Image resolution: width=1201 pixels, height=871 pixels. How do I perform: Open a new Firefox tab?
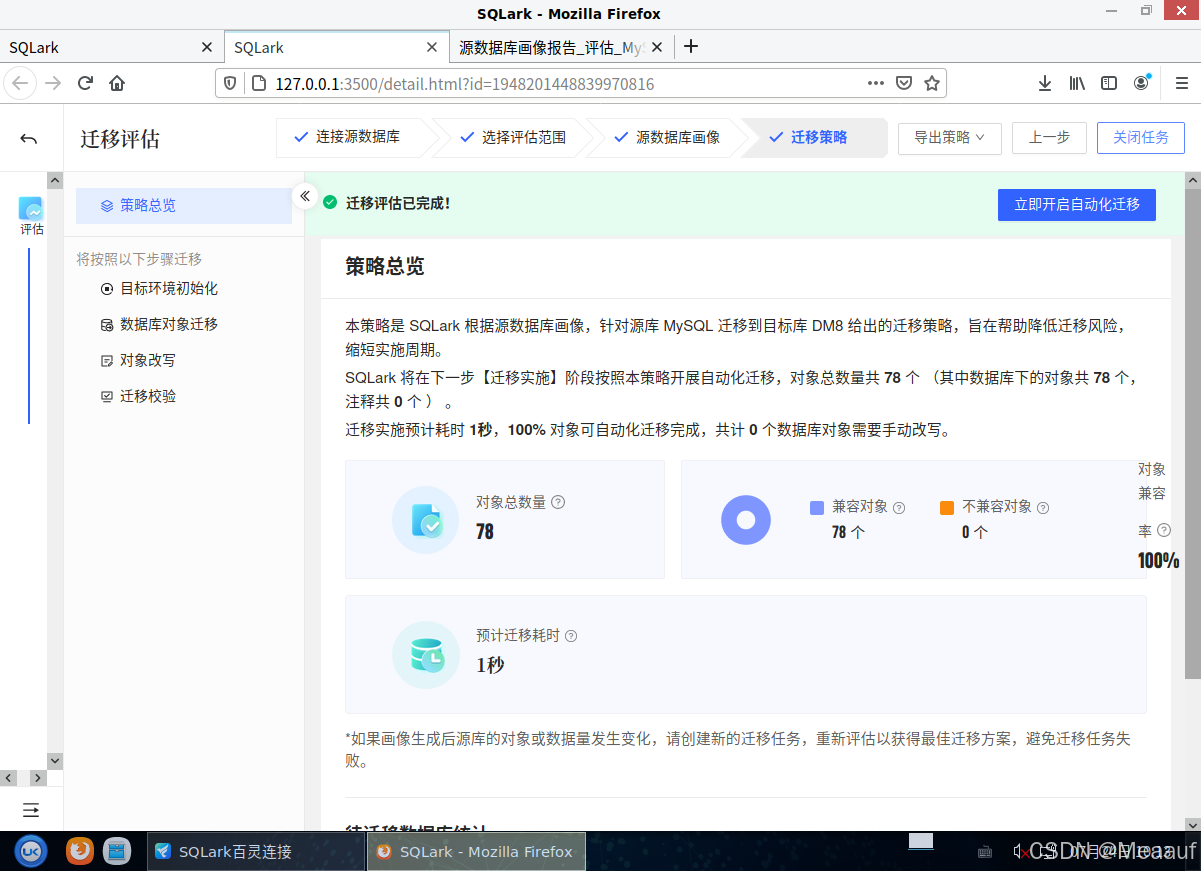pyautogui.click(x=691, y=46)
